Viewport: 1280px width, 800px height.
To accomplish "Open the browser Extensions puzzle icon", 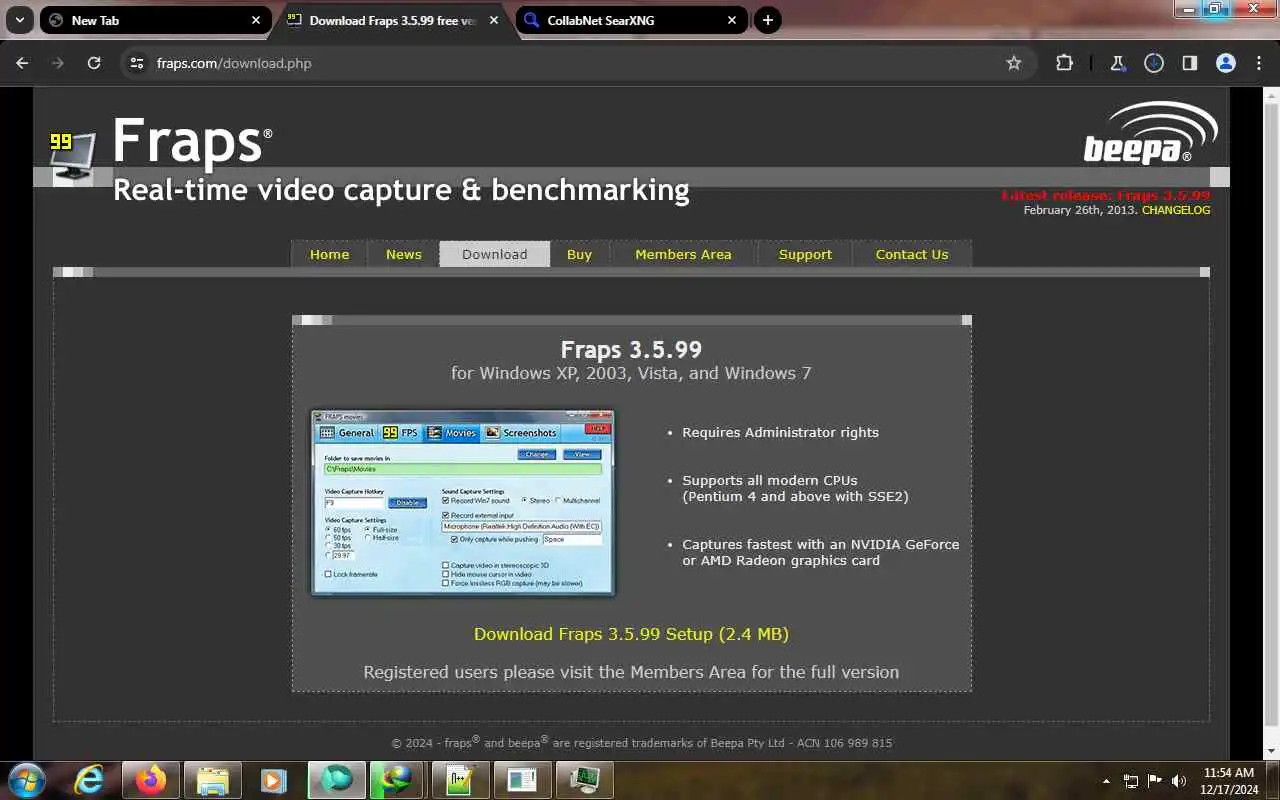I will tap(1064, 63).
